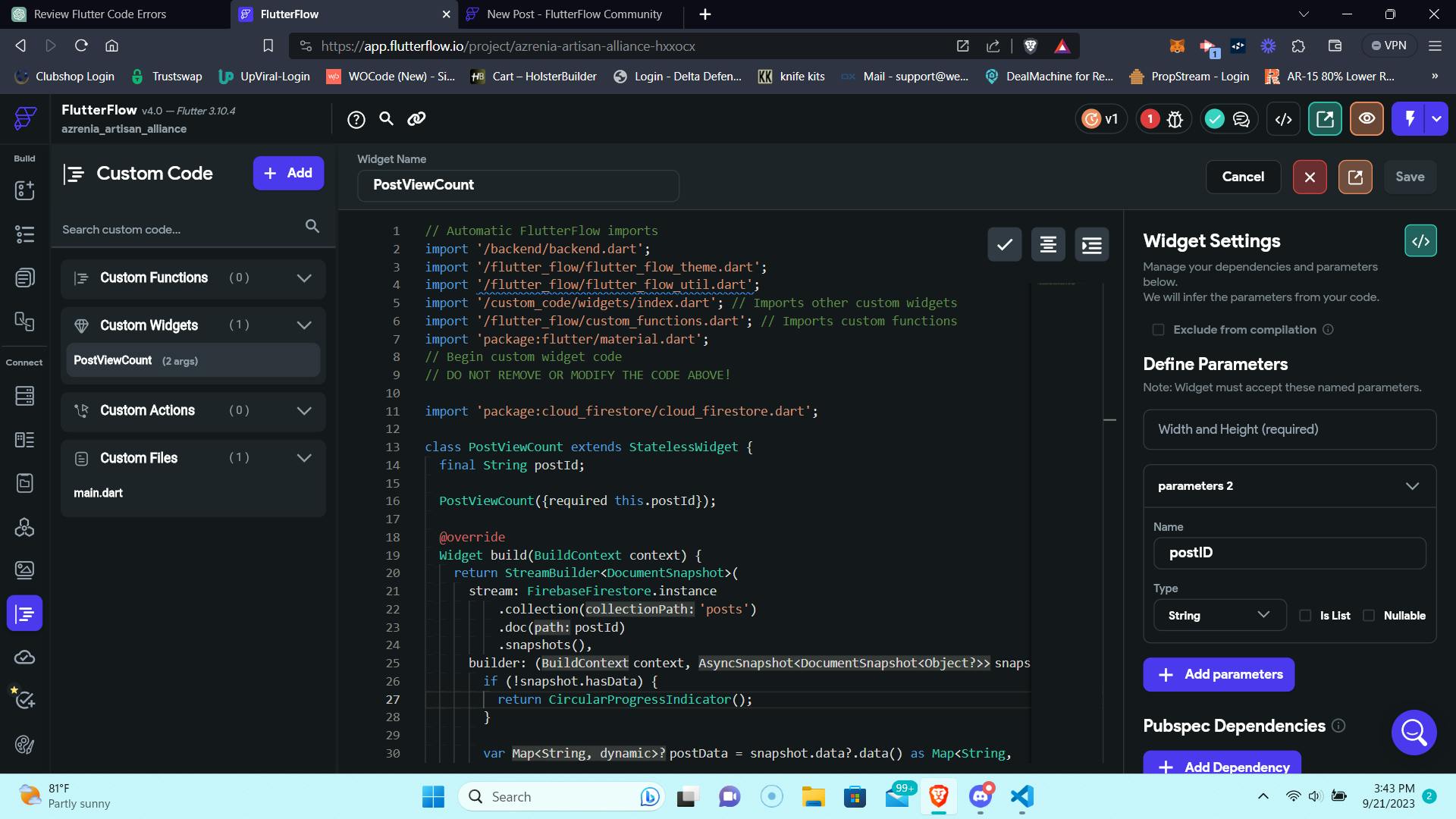Screen dimensions: 1456x819
Task: Click the bug debug icon in top toolbar
Action: coord(1175,119)
